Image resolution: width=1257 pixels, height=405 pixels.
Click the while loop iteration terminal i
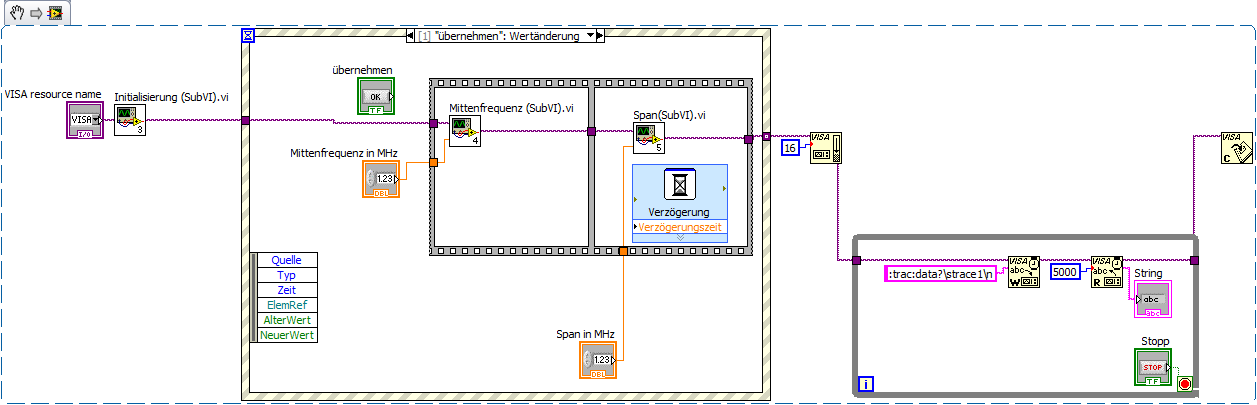click(866, 383)
